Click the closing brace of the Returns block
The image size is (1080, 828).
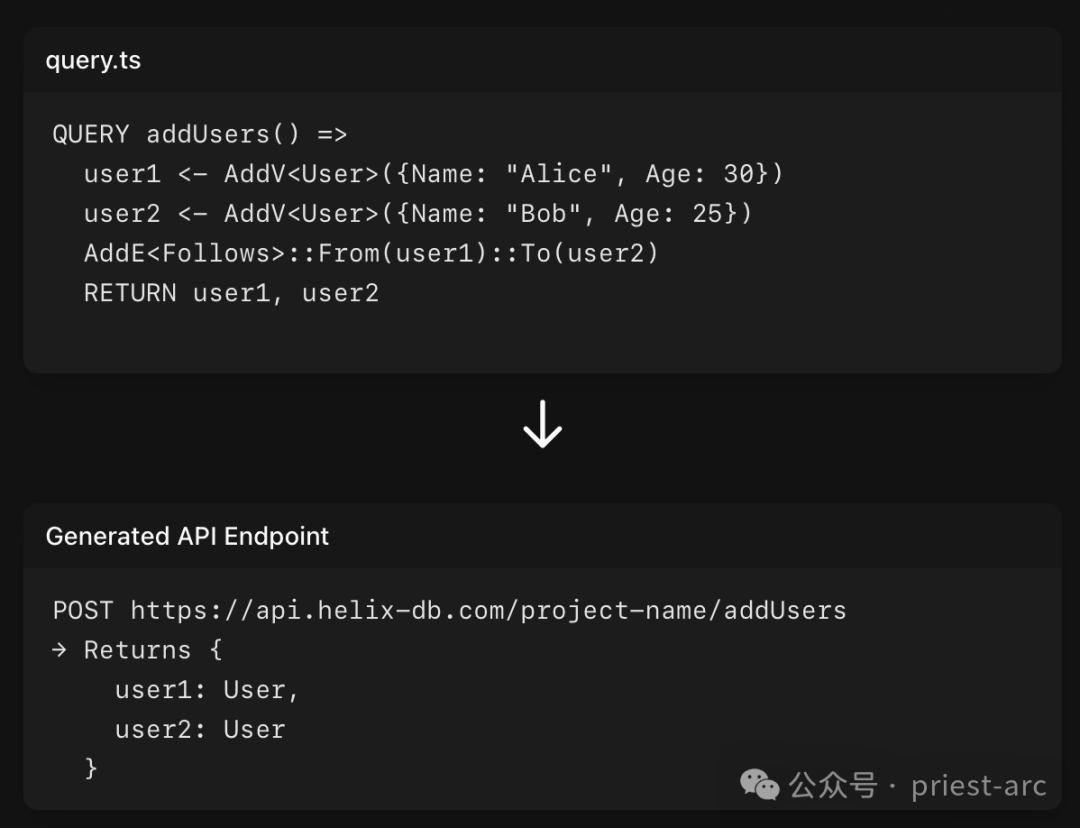[x=91, y=768]
